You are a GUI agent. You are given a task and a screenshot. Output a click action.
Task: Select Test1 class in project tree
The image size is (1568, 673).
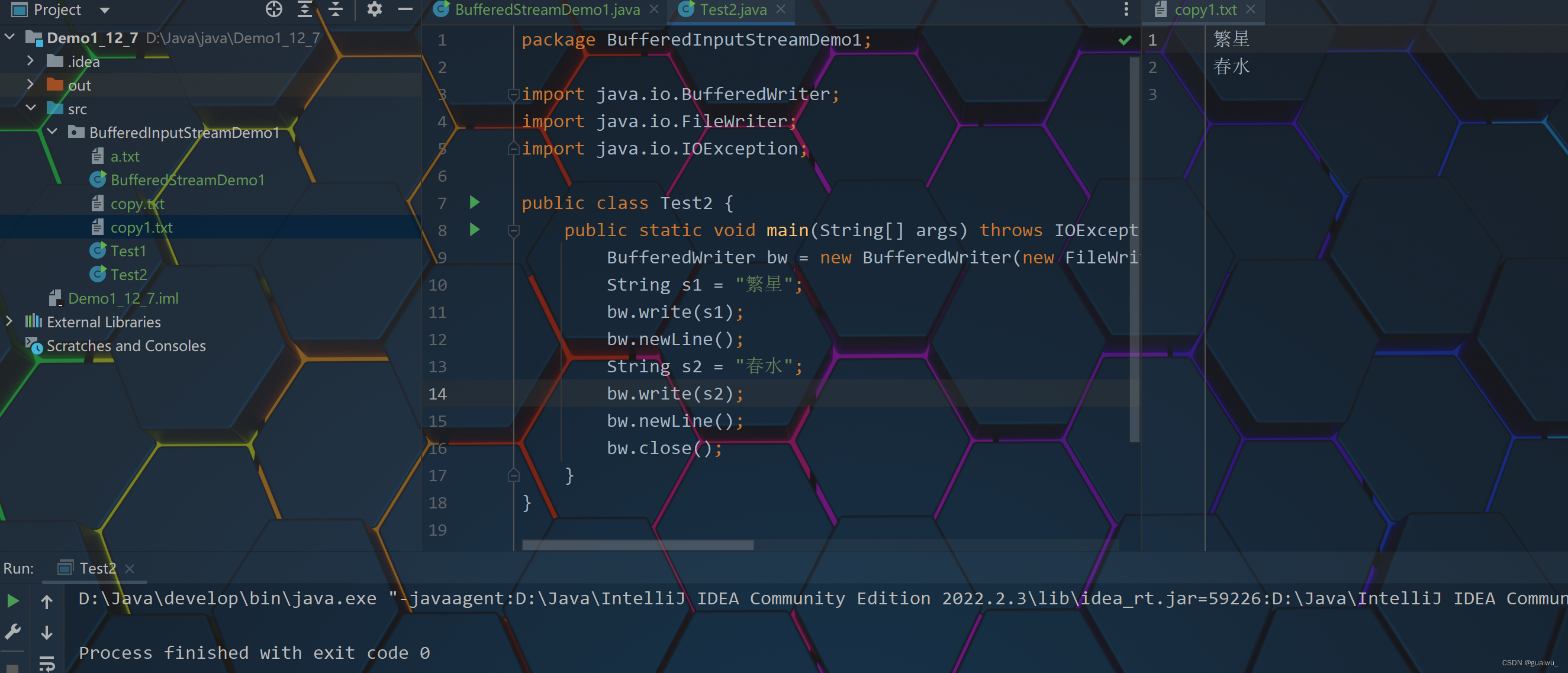pos(128,252)
